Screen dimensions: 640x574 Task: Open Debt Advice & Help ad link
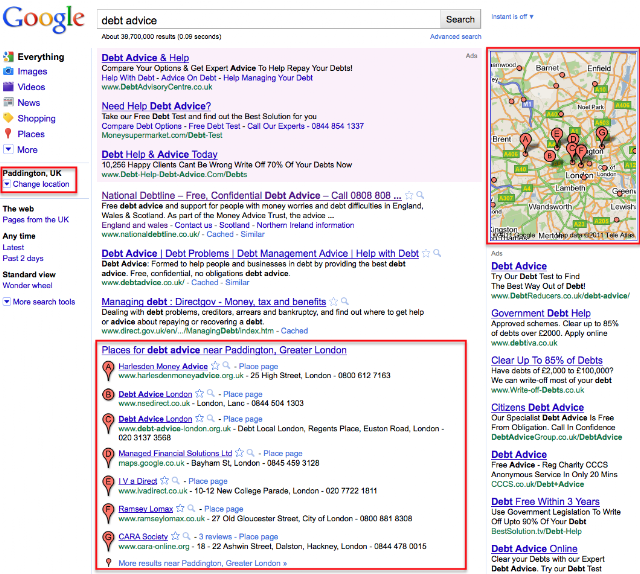(145, 58)
